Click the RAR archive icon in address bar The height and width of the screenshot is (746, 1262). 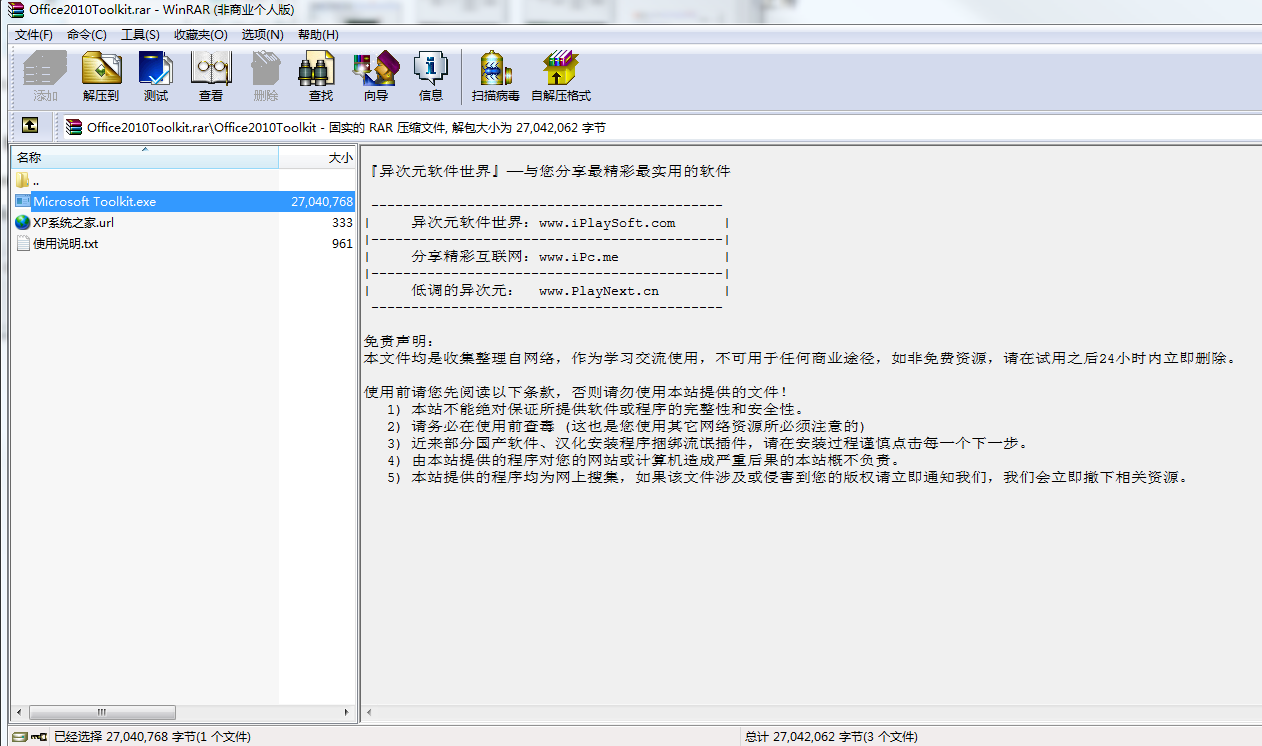coord(74,127)
